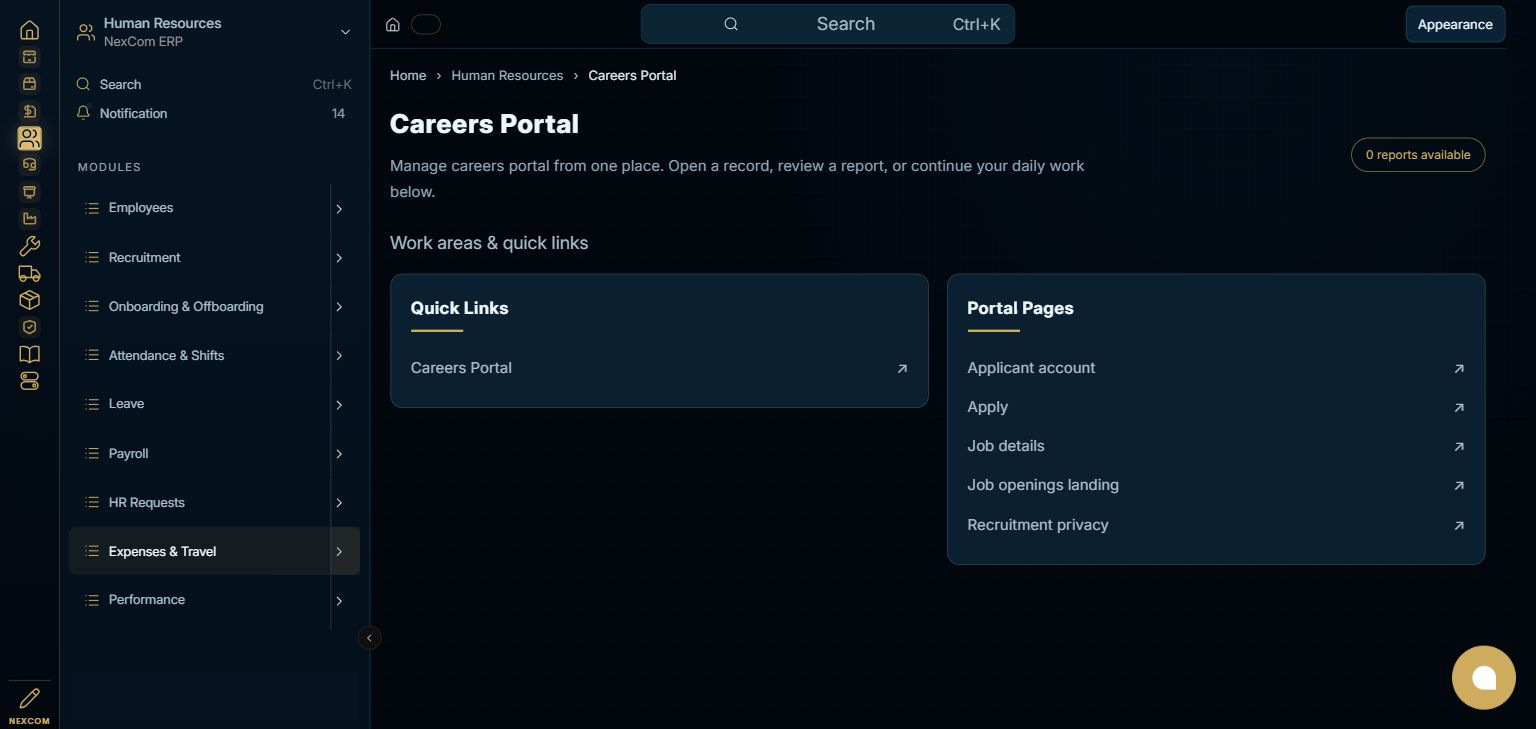Click the NEXCOM pencil logo icon
The height and width of the screenshot is (729, 1536).
coord(30,698)
